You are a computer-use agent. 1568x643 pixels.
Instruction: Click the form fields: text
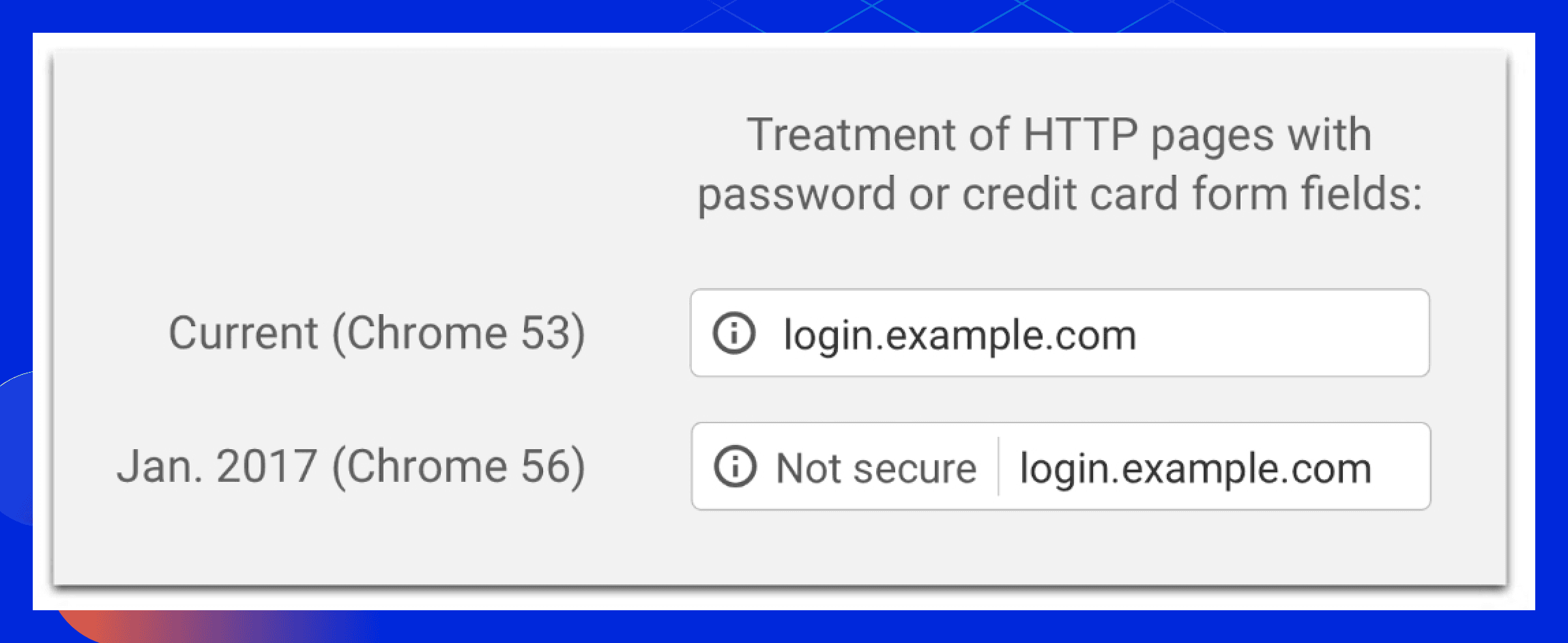tap(1307, 194)
